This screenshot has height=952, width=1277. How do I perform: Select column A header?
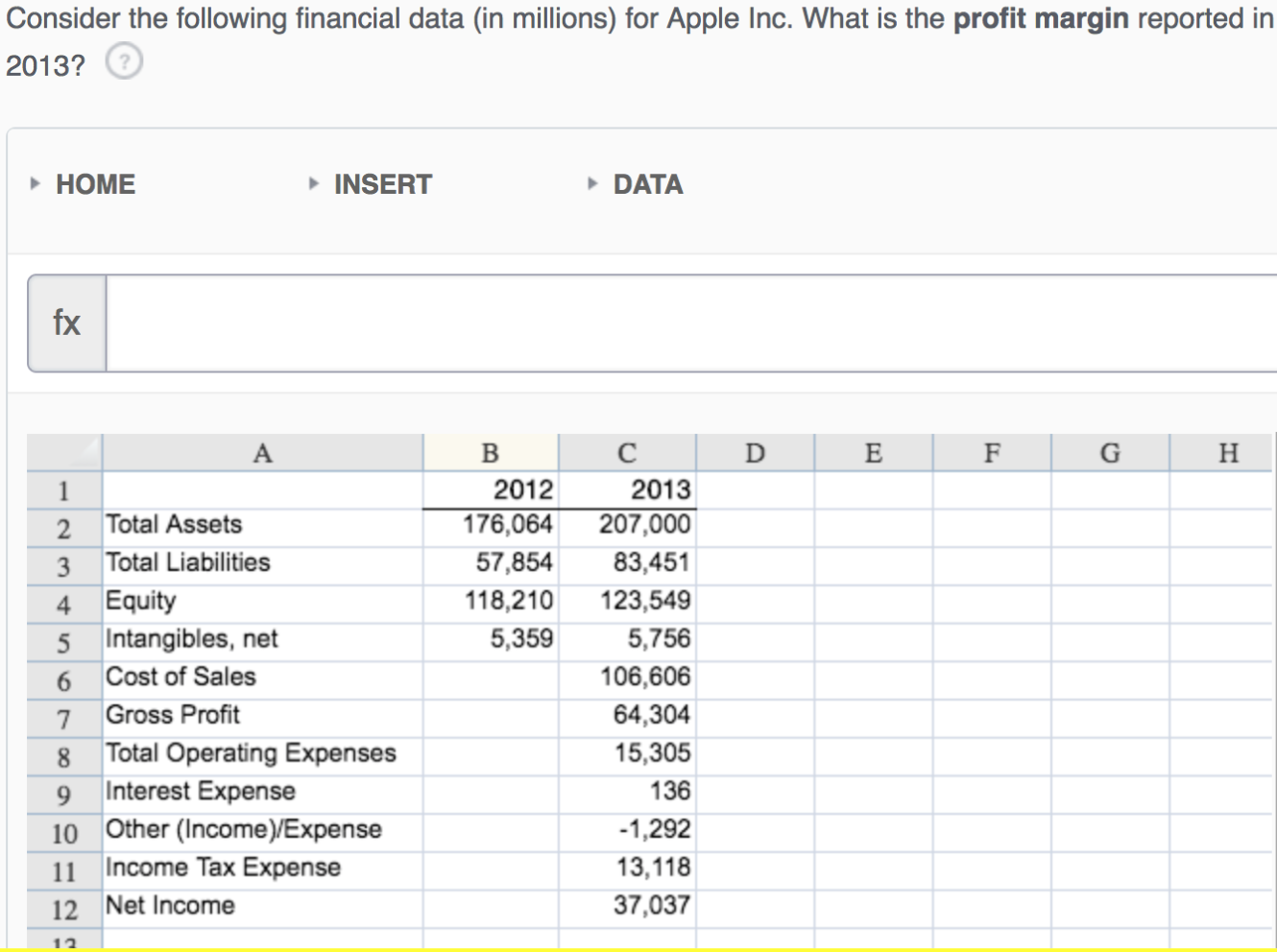coord(262,452)
